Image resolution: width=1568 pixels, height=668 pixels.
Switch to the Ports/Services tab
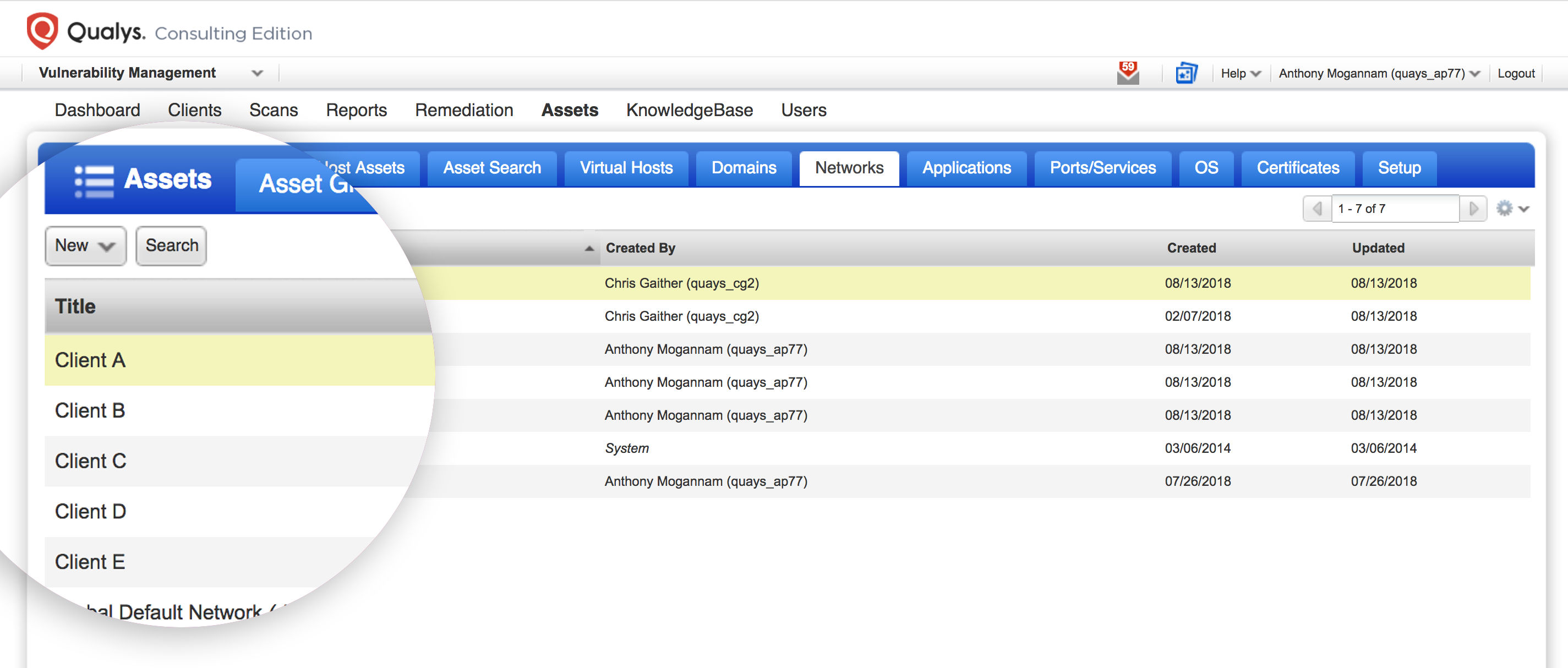(x=1102, y=168)
